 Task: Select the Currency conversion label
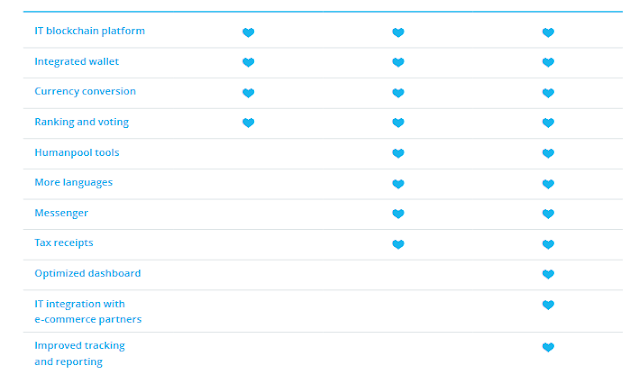point(85,91)
